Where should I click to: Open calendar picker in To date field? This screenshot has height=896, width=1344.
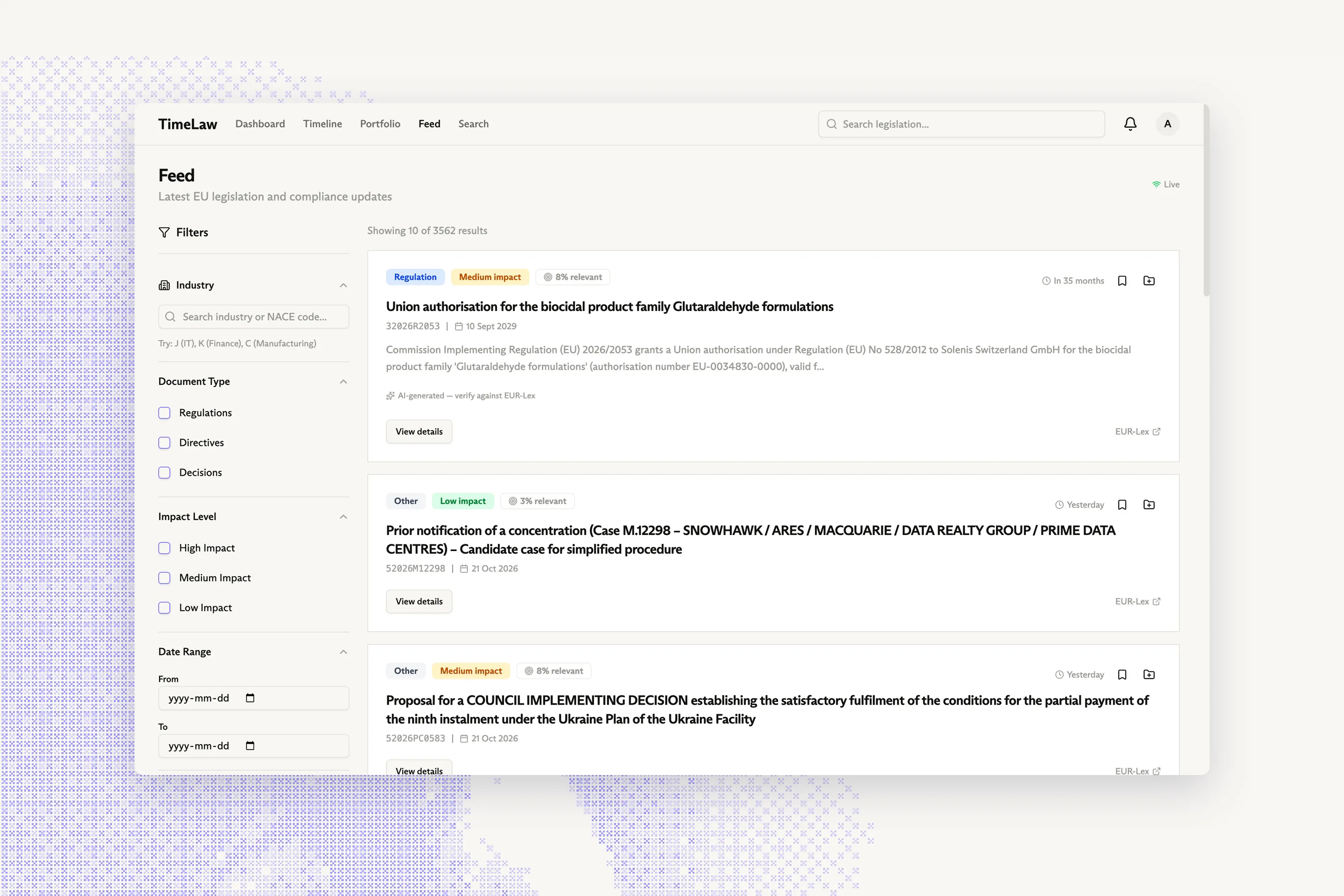(x=250, y=746)
